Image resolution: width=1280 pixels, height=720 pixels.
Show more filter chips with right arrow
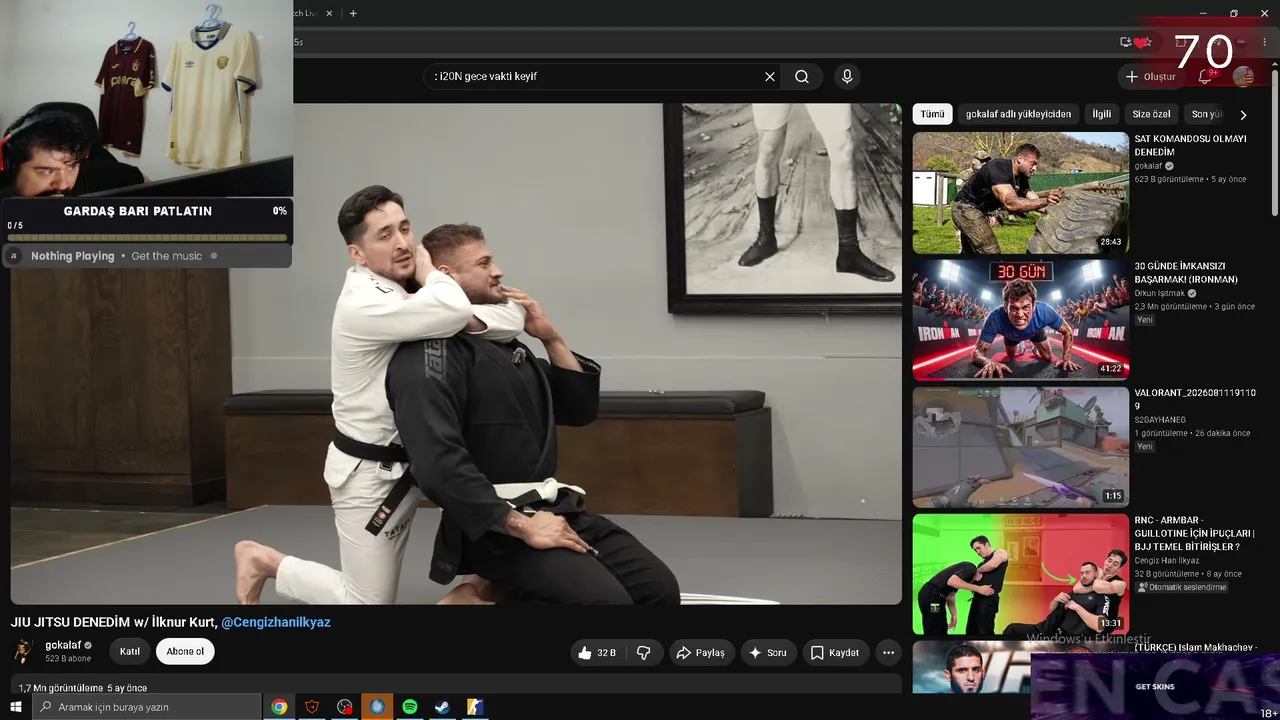tap(1243, 115)
